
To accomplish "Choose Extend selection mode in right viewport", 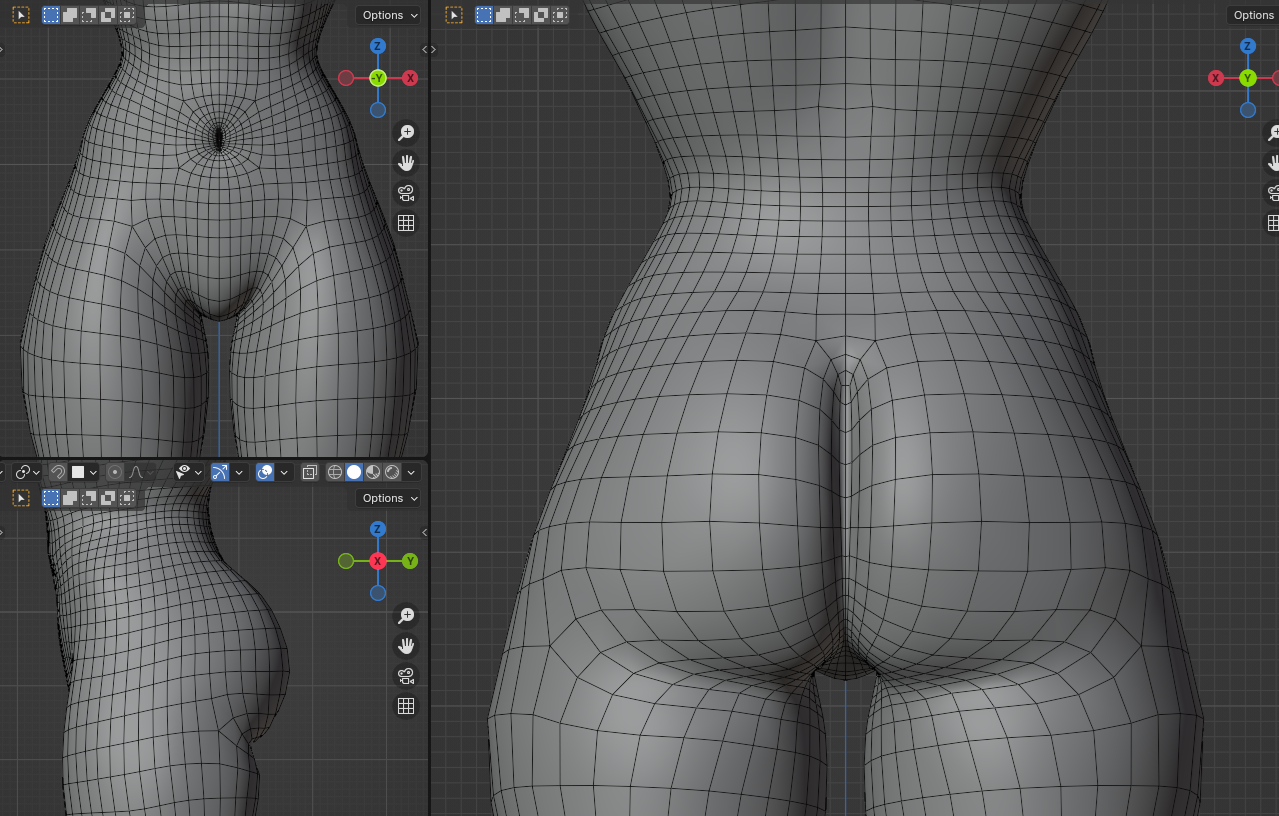I will tap(503, 15).
